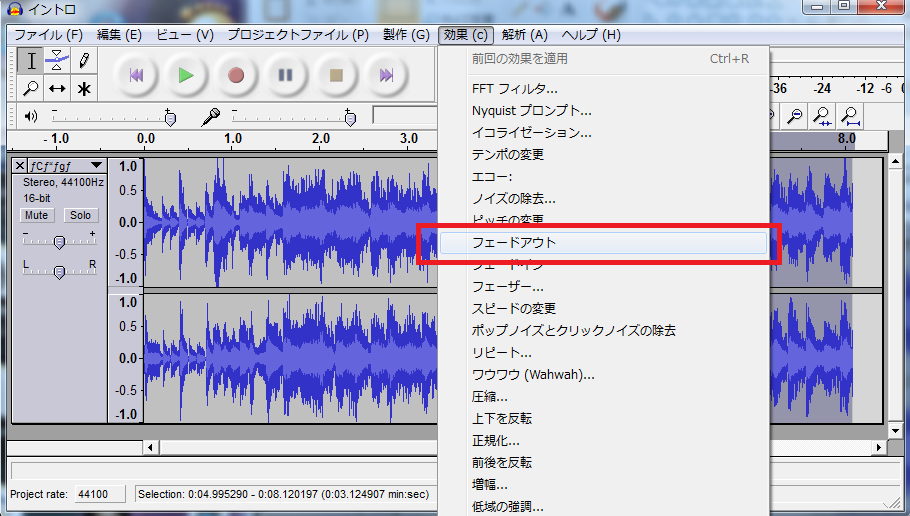Choose Nyquist プロンプト... effect
Image resolution: width=910 pixels, height=516 pixels.
[604, 111]
